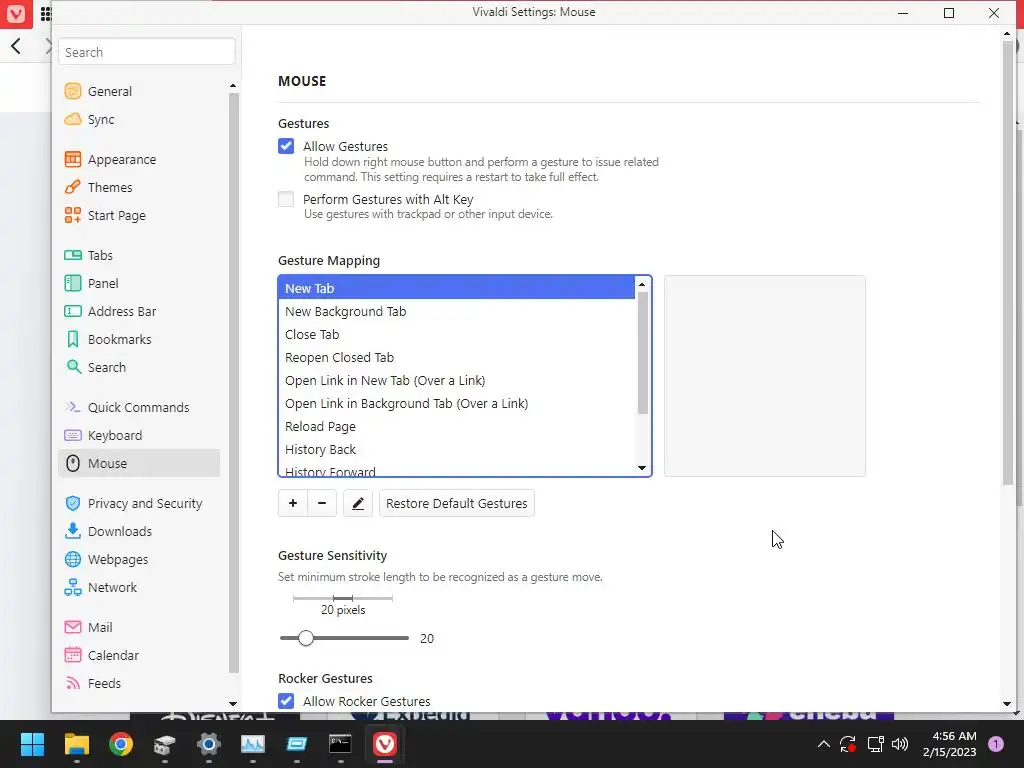Toggle Allow Rocker Gestures checkbox

[x=286, y=701]
